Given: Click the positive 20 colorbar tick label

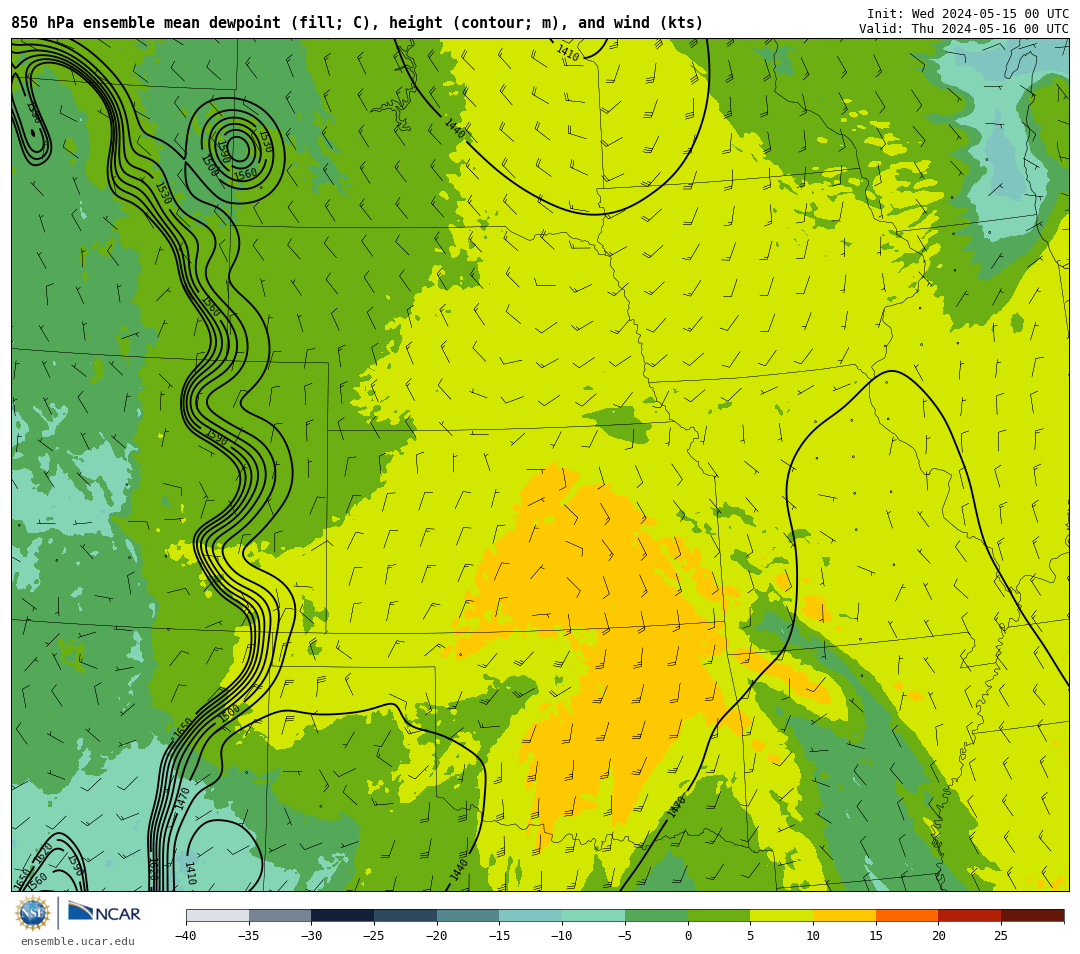Looking at the screenshot, I should point(939,935).
